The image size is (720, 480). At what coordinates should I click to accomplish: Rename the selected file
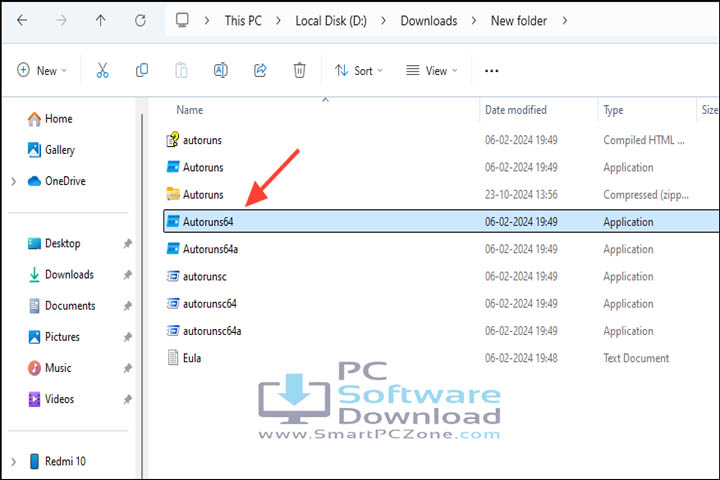pos(221,70)
